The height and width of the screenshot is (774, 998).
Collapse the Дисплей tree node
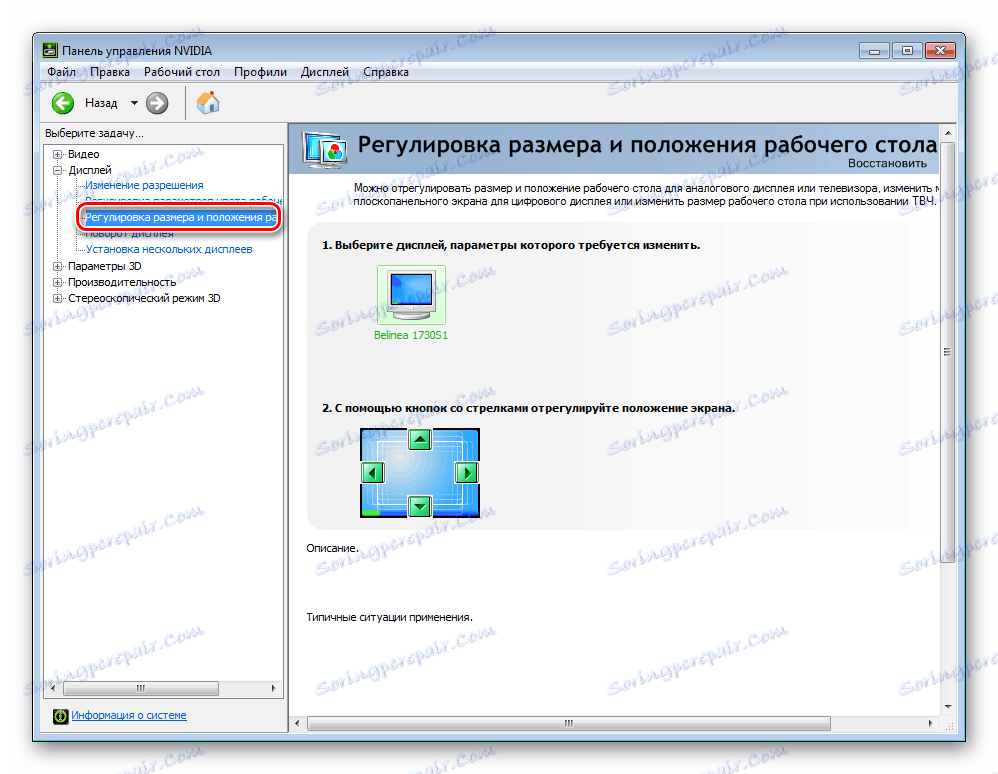[57, 170]
